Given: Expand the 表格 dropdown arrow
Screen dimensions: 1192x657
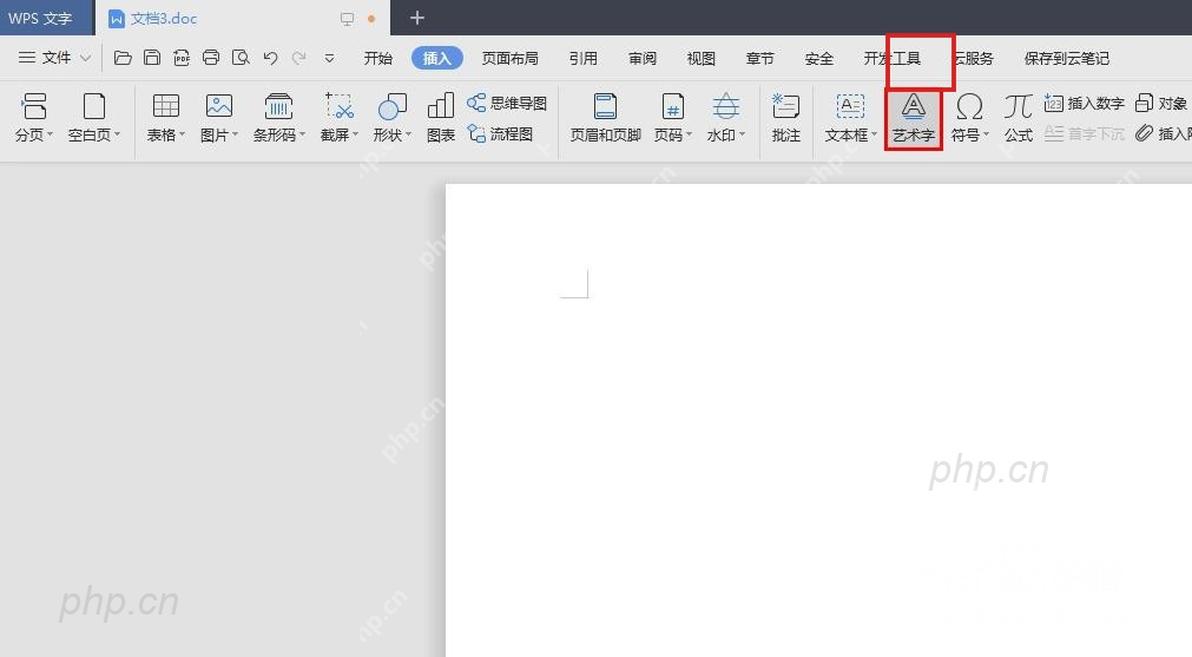Looking at the screenshot, I should pos(182,135).
